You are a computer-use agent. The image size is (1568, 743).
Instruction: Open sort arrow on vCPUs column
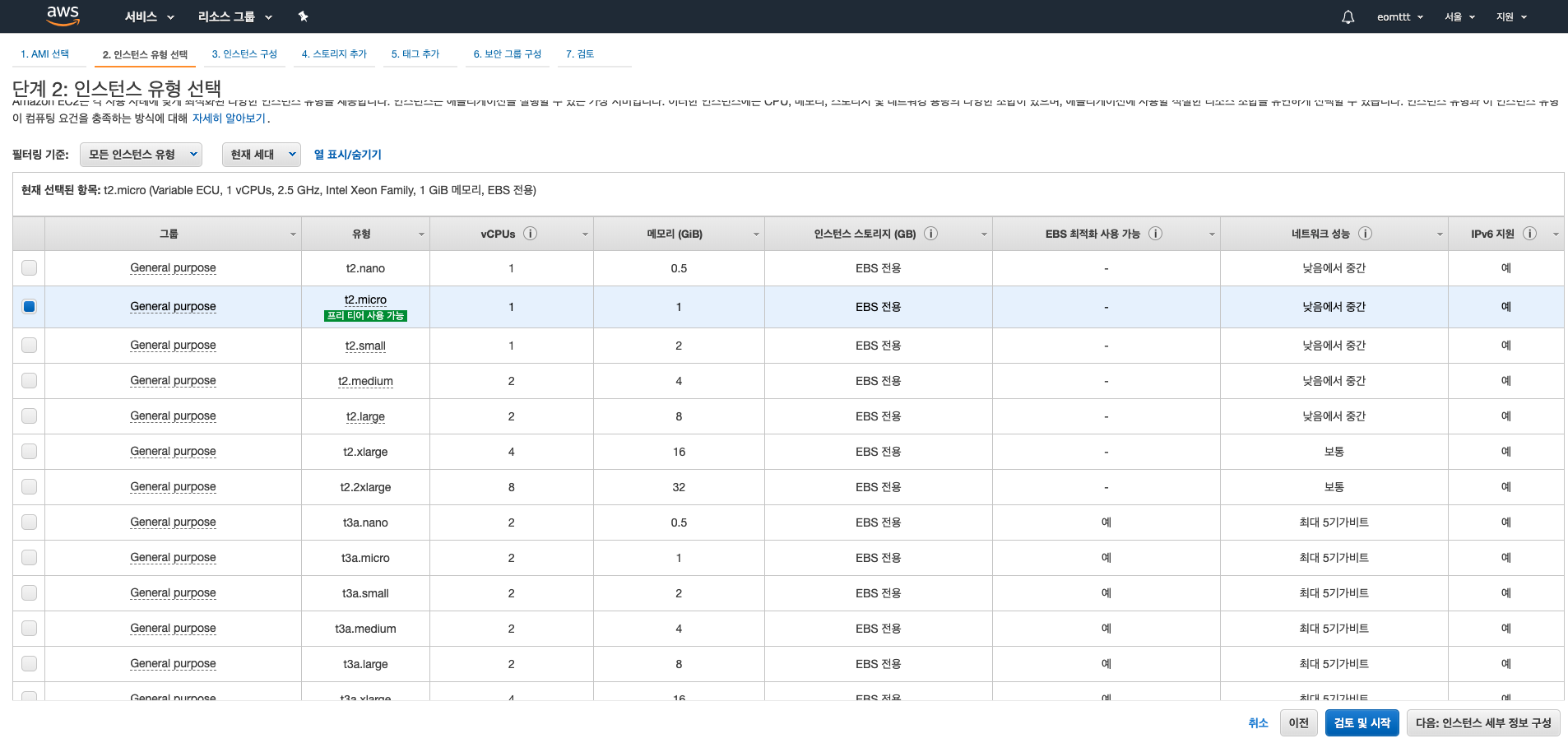coord(585,235)
